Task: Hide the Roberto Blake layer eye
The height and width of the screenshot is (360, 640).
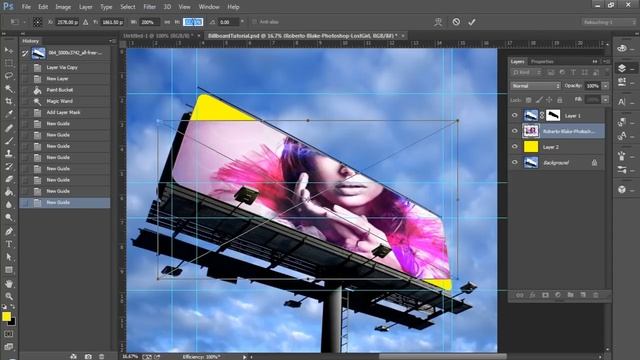Action: click(x=515, y=131)
